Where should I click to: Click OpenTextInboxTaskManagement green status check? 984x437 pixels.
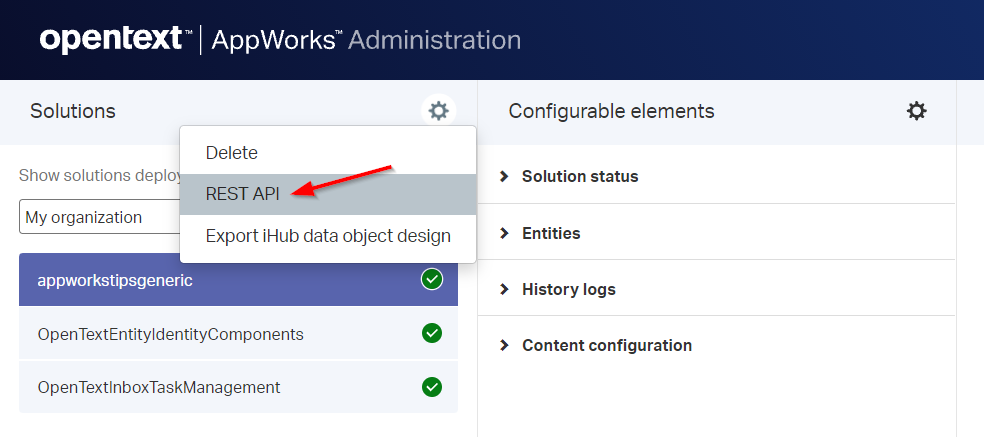pos(432,387)
